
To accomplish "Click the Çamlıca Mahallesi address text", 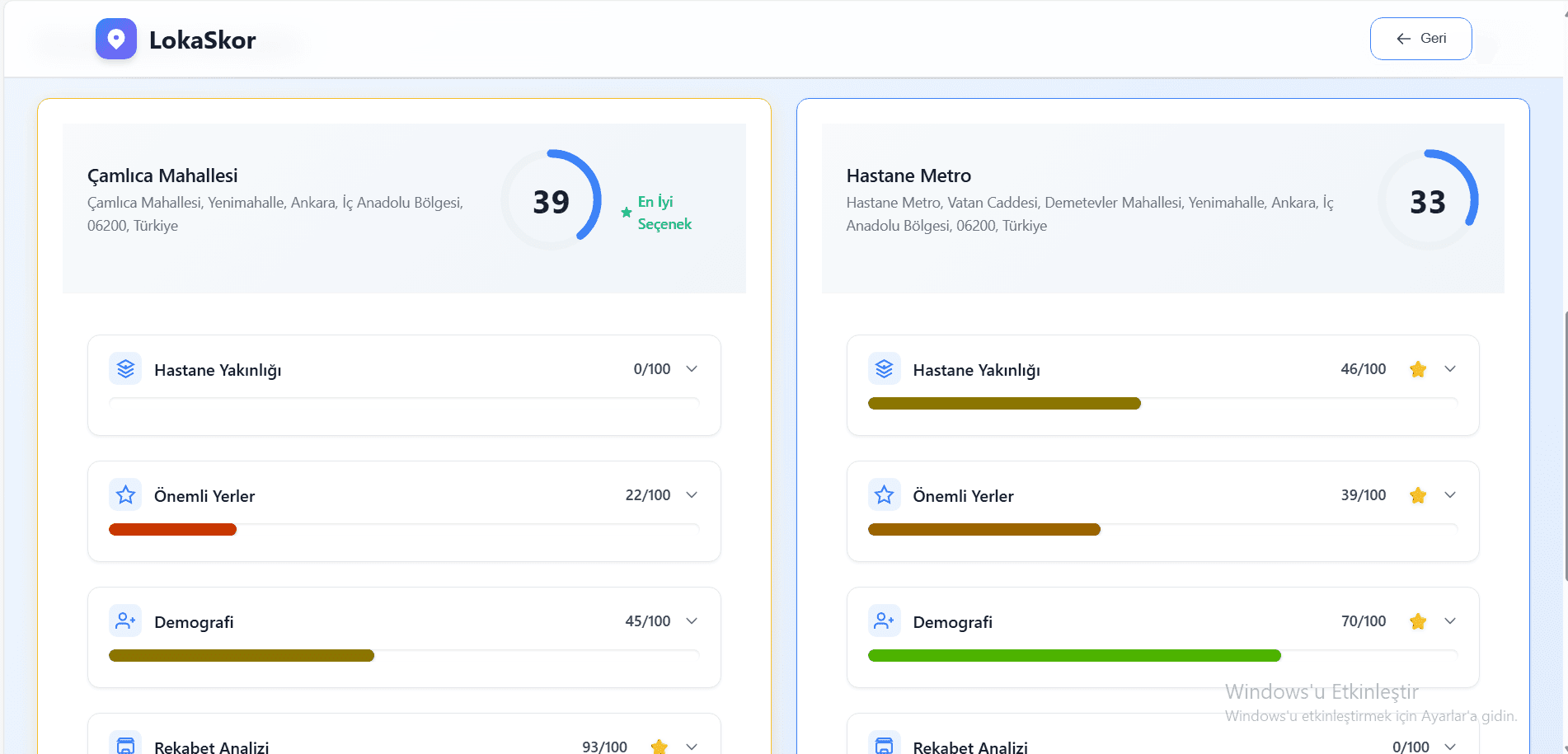I will [x=275, y=214].
